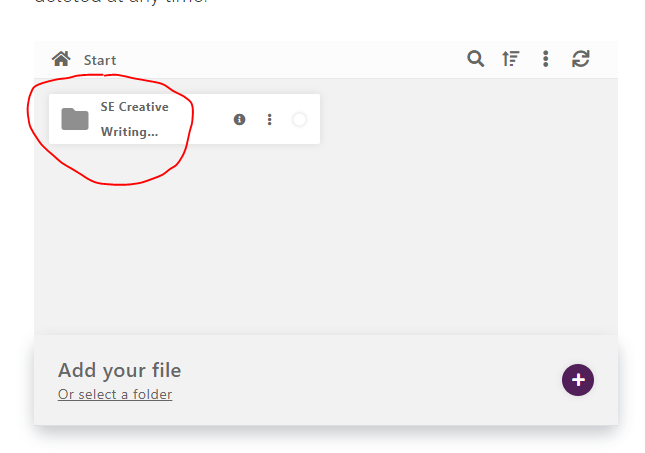This screenshot has width=645, height=453.
Task: Select the SE Creative Writing folder radio circle
Action: pyautogui.click(x=299, y=119)
